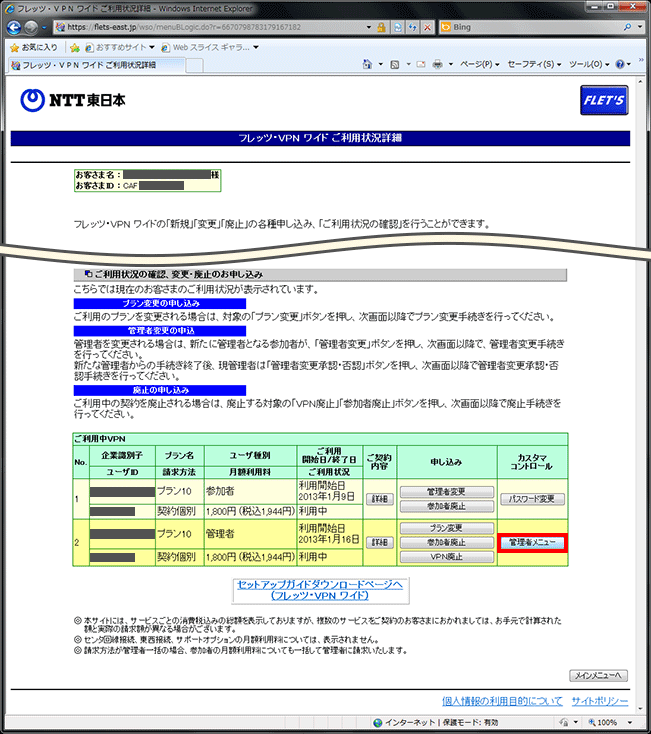
Task: Click the NTT東日本 logo
Action: (73, 100)
